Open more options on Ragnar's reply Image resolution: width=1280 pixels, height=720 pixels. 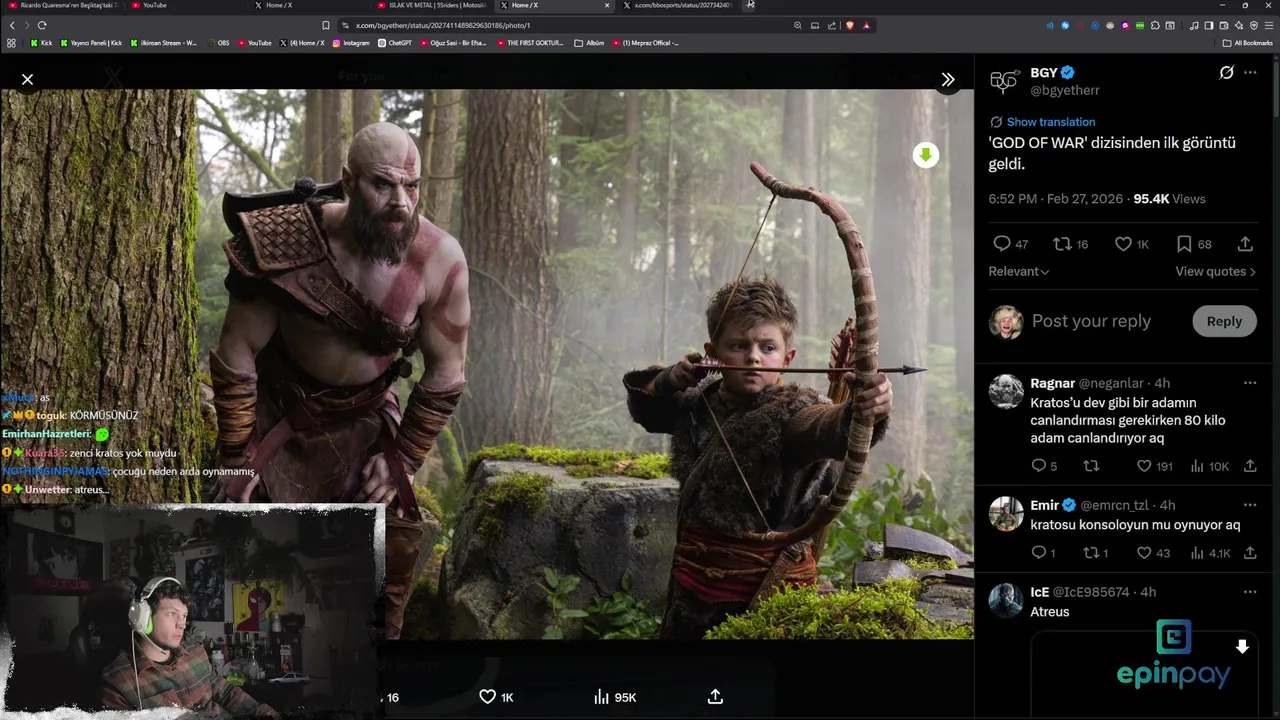coord(1250,383)
